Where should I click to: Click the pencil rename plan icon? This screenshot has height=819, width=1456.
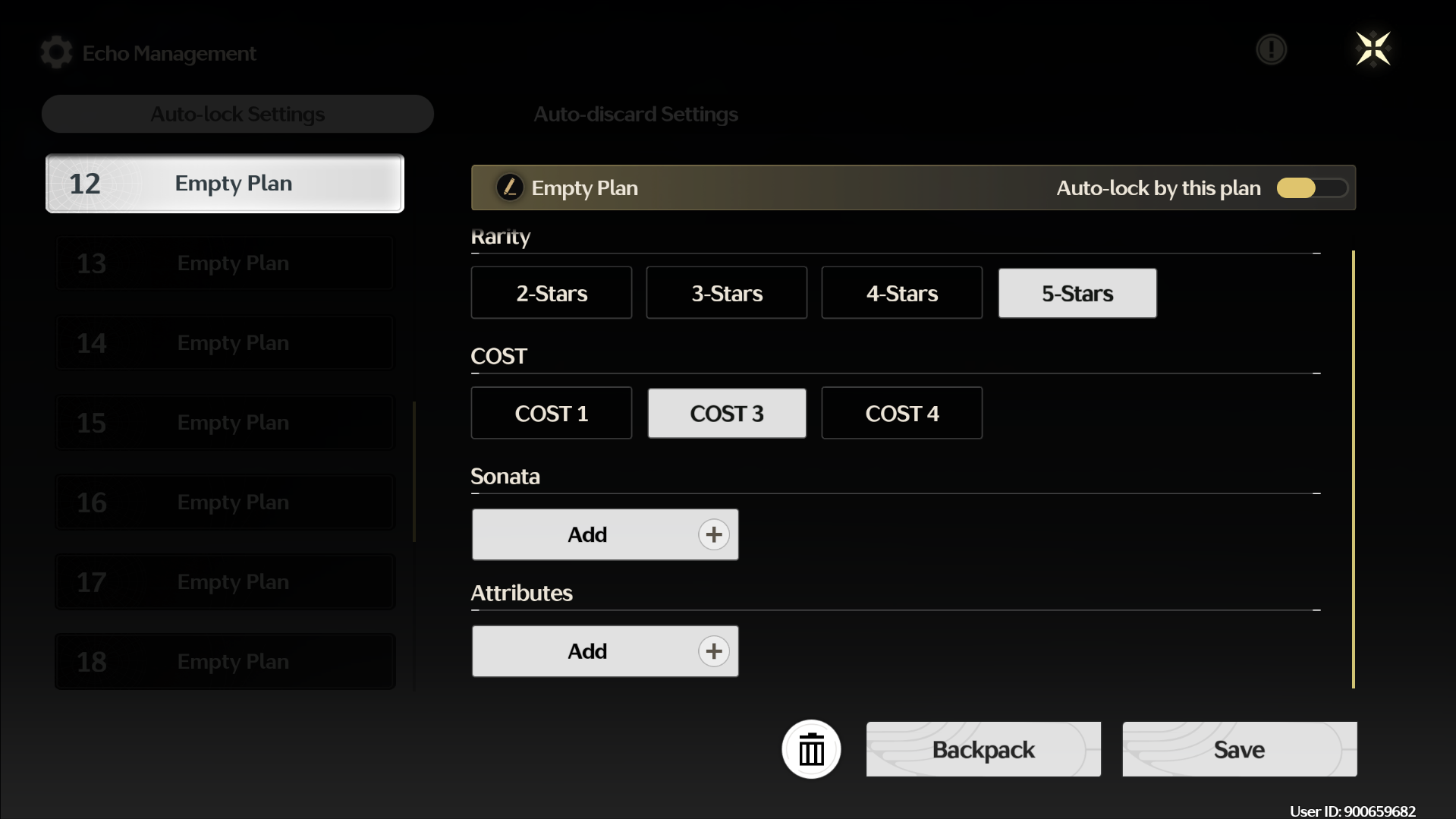click(x=510, y=187)
